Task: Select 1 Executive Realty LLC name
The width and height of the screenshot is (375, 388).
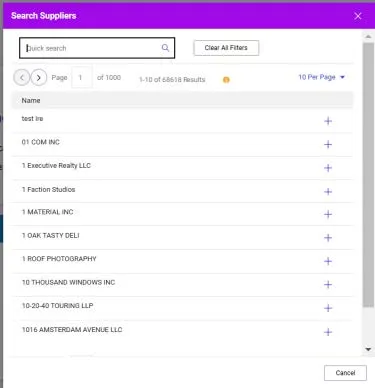Action: (56, 166)
